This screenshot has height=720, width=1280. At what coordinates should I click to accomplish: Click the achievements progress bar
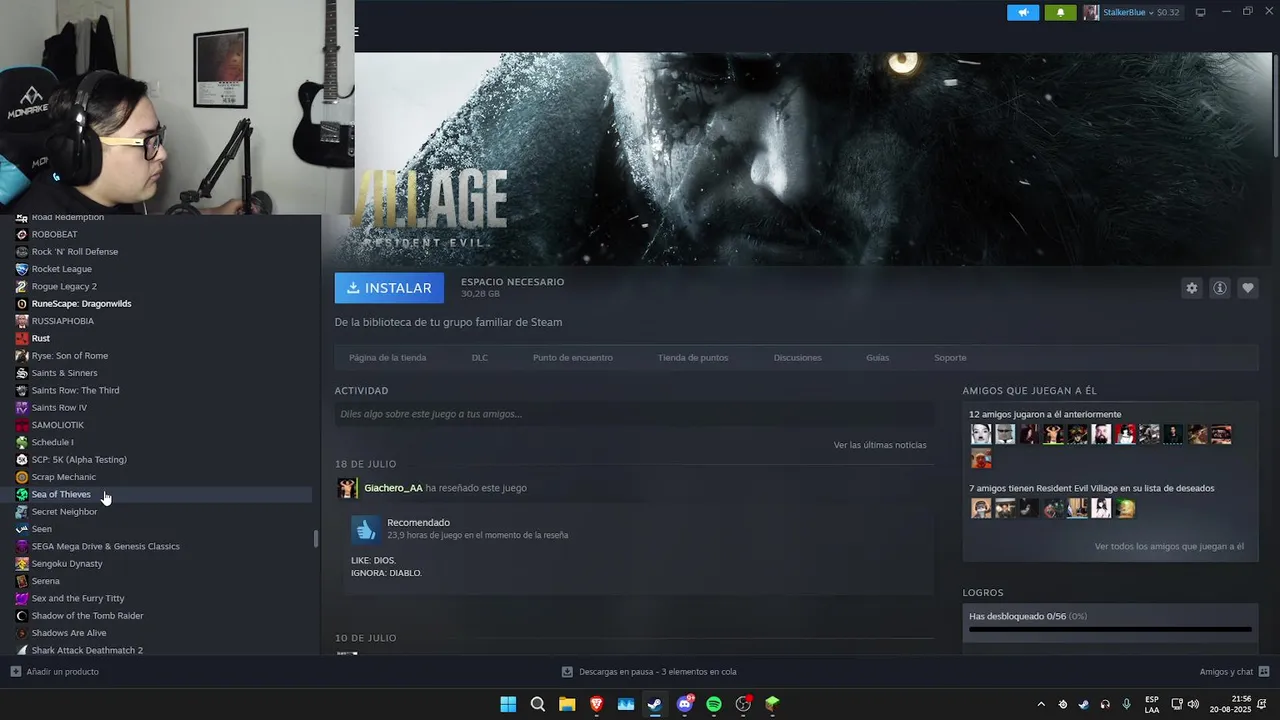pos(1110,630)
